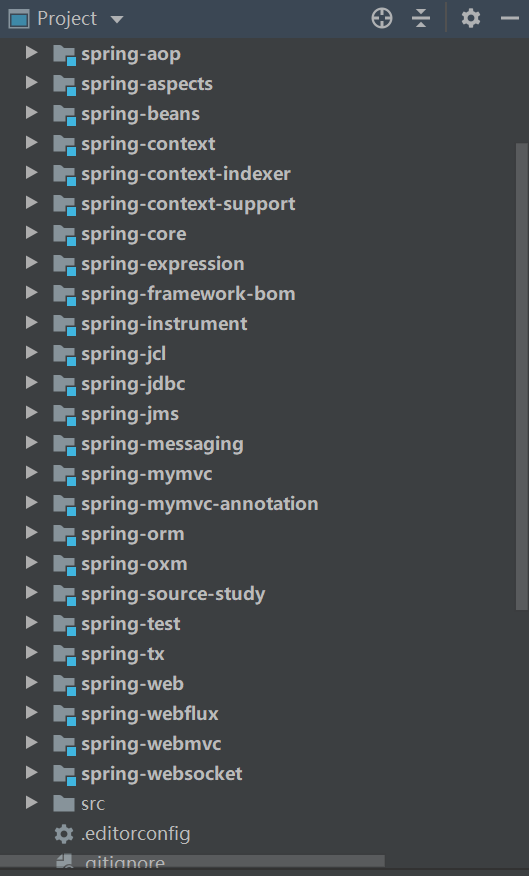Click the spring-mymvc module folder icon
529x876 pixels.
click(64, 474)
